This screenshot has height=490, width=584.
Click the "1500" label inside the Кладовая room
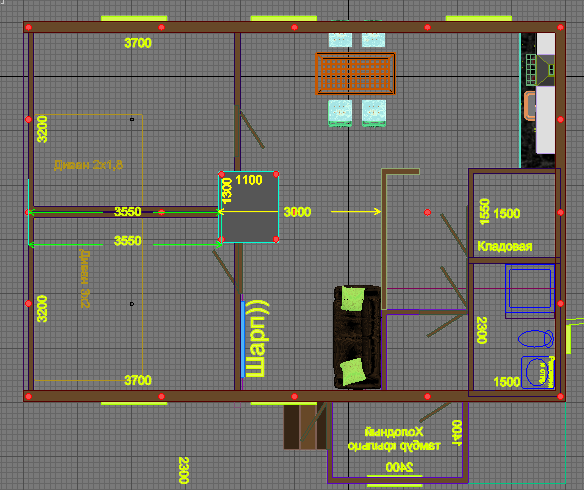507,214
